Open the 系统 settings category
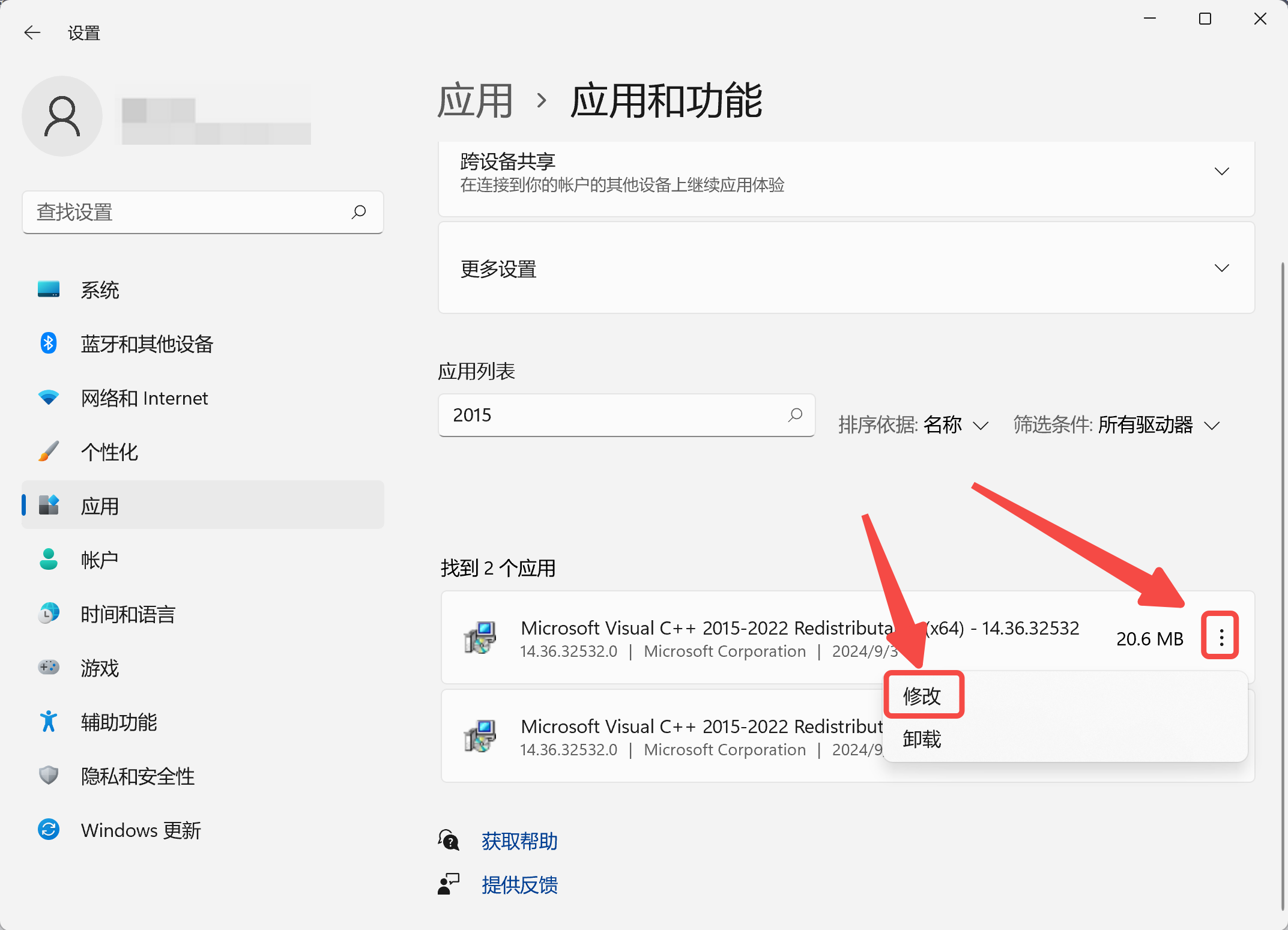Image resolution: width=1288 pixels, height=930 pixels. tap(203, 290)
